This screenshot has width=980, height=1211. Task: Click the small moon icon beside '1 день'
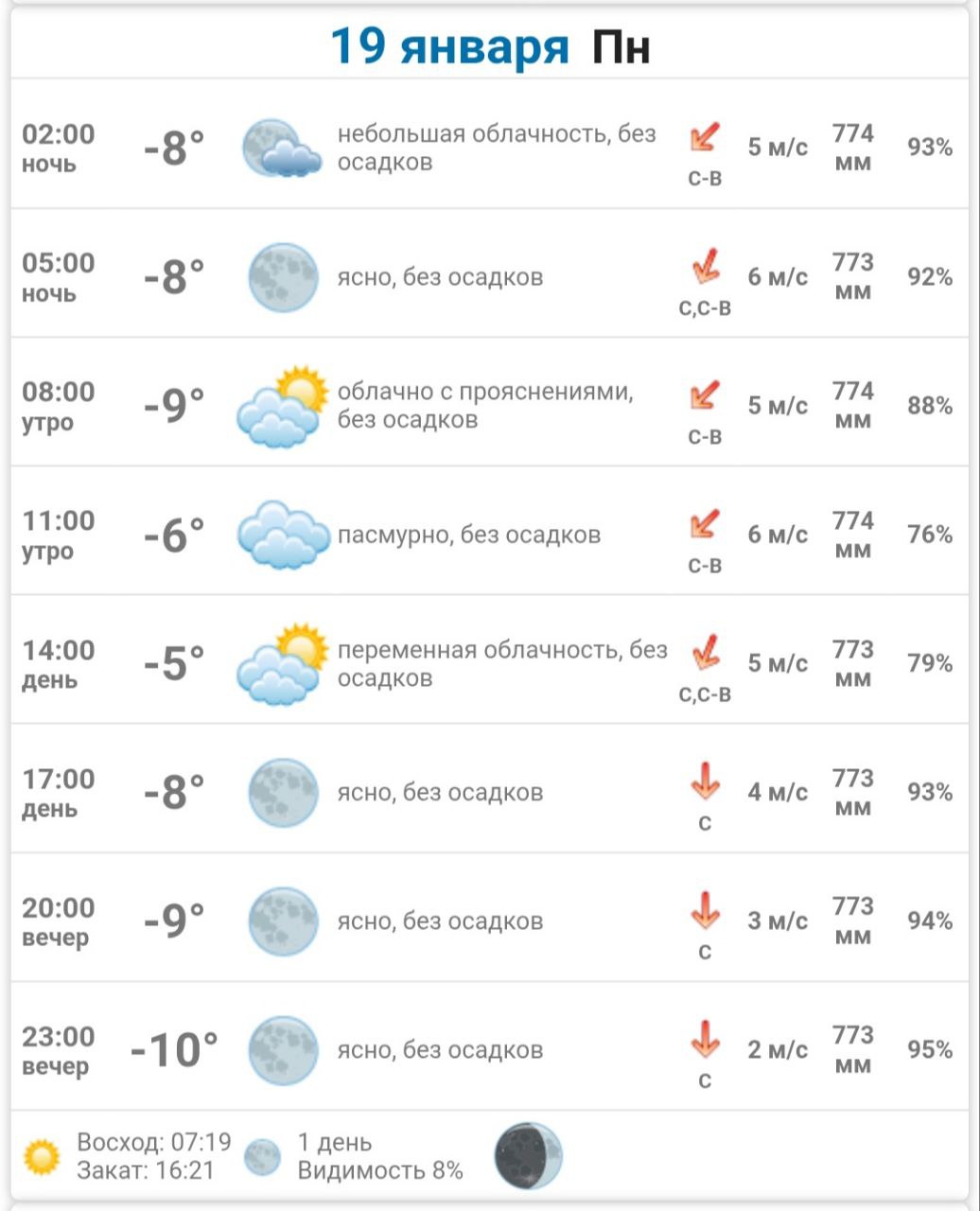pos(263,1156)
